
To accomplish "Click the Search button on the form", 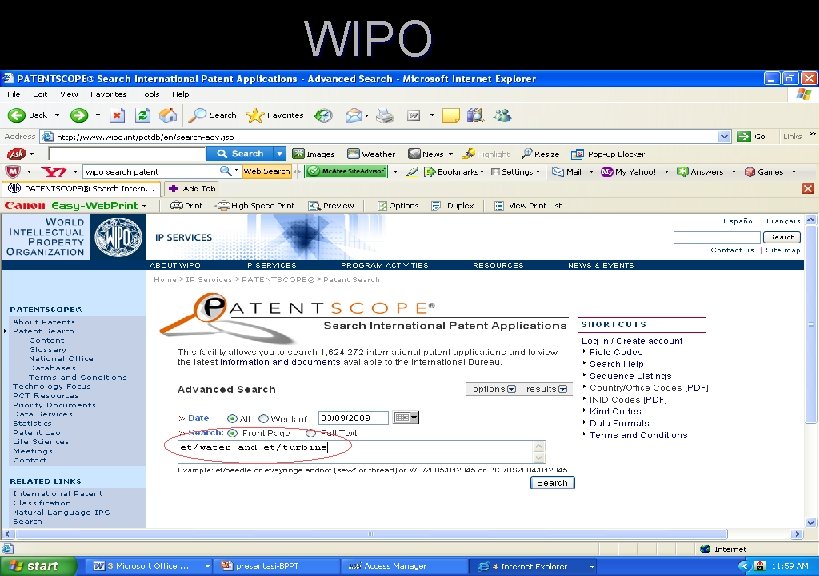I will click(x=551, y=481).
